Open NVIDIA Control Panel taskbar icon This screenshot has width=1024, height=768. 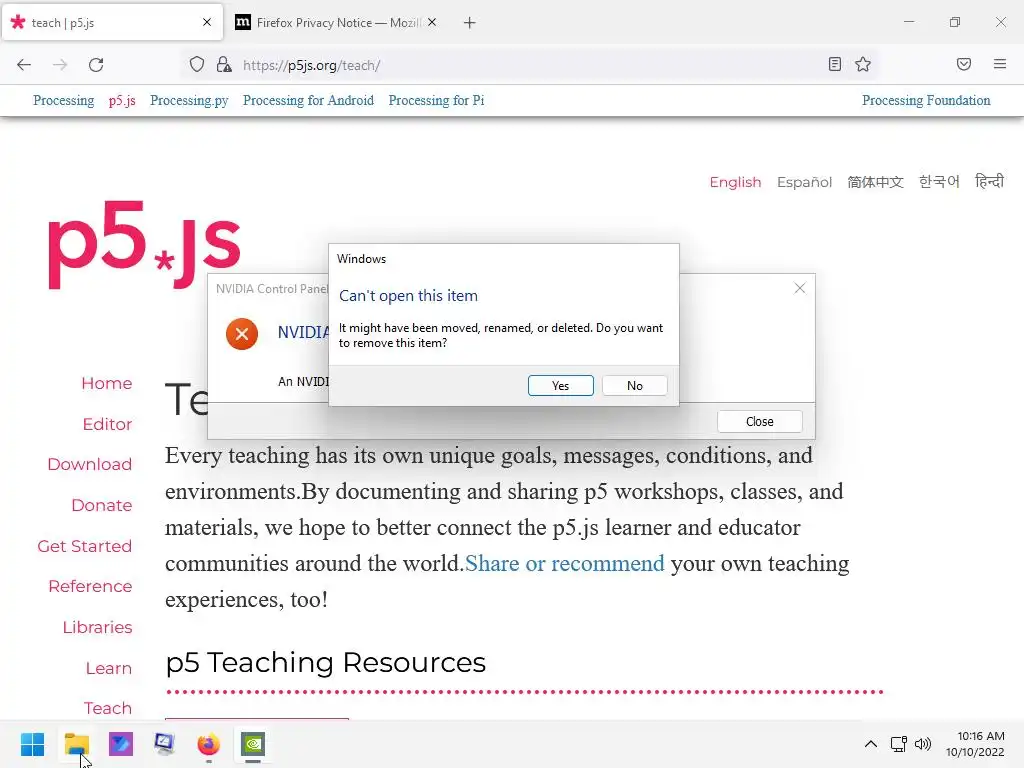(x=253, y=744)
